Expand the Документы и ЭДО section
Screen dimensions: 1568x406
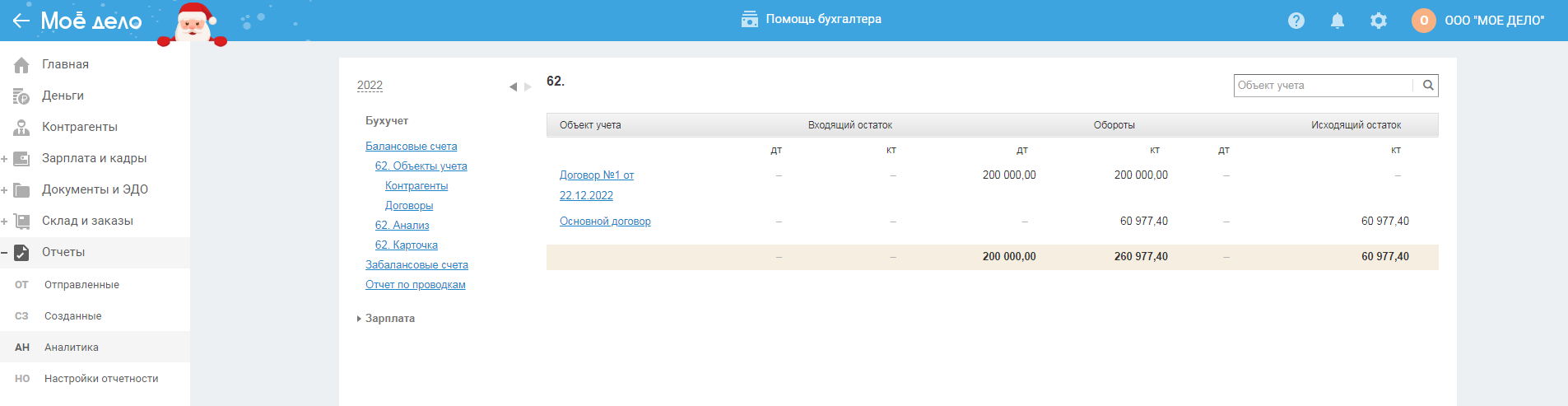coord(5,190)
